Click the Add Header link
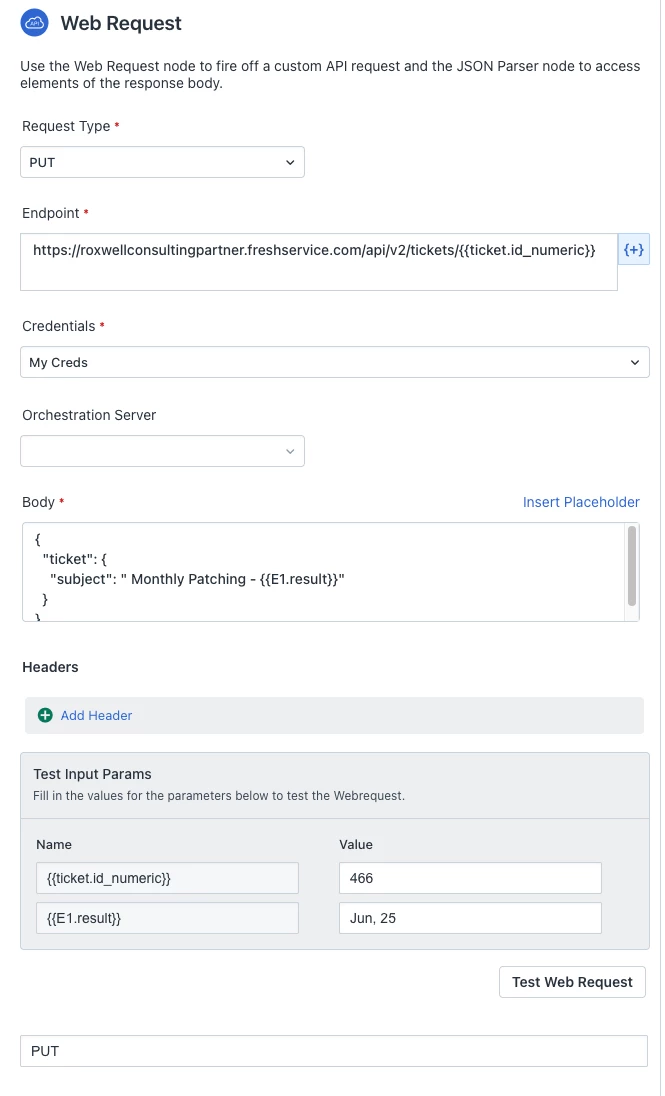 [x=96, y=715]
